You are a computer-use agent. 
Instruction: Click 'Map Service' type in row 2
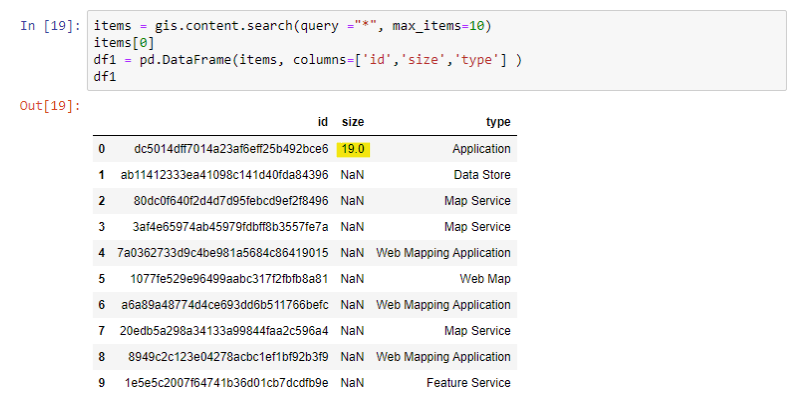point(477,201)
